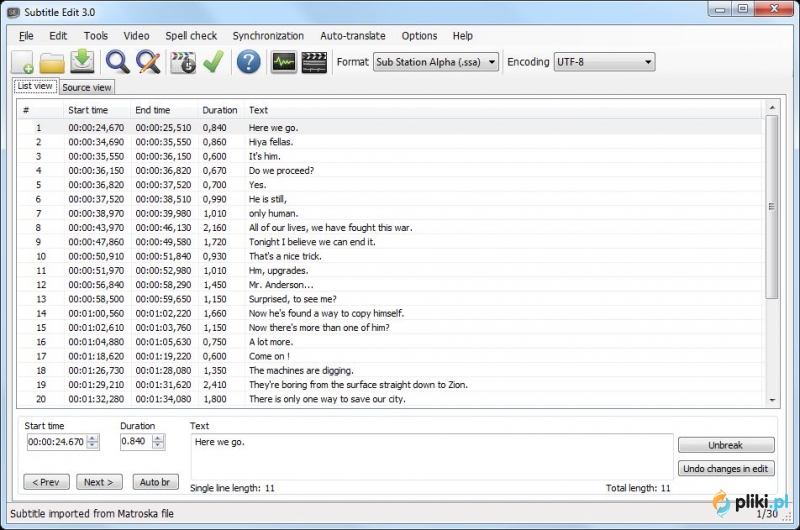Viewport: 800px width, 530px height.
Task: Toggle the waveform display icon
Action: 284,62
